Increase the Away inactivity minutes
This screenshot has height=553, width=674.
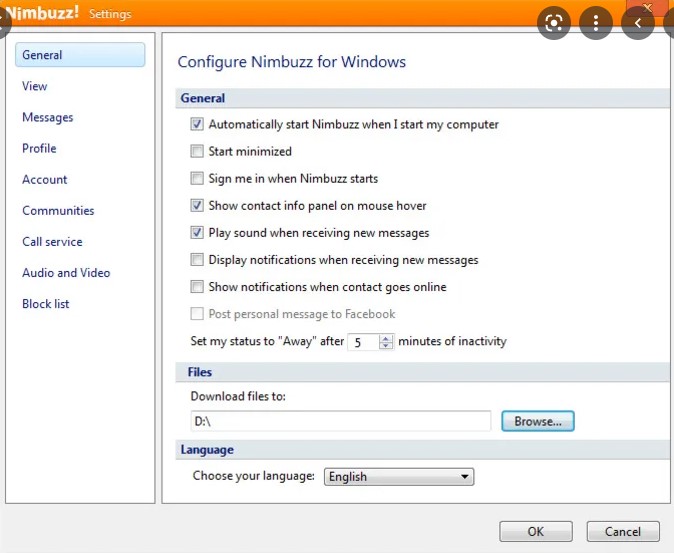[x=386, y=338]
